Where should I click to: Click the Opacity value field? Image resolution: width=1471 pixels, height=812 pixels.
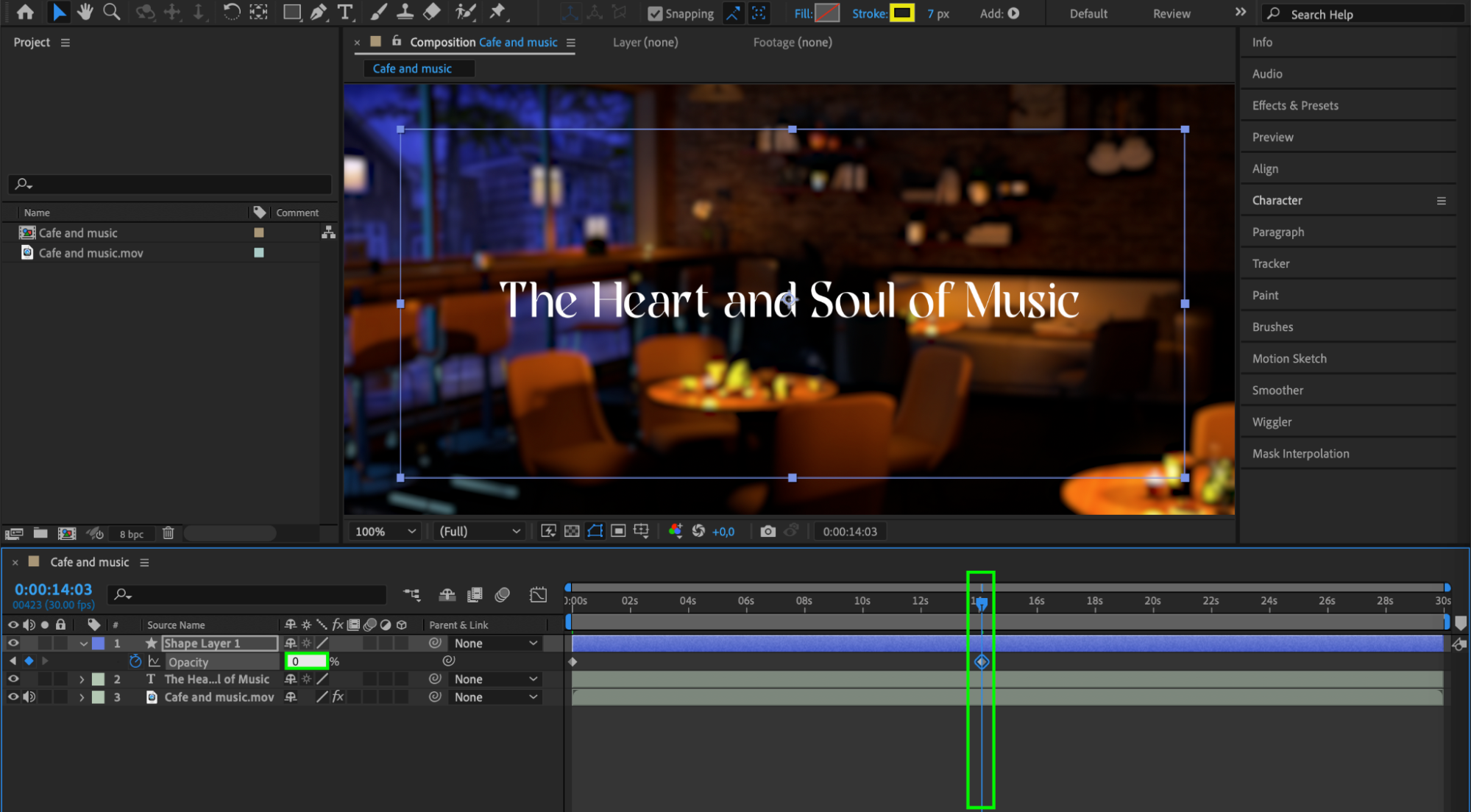pos(305,661)
